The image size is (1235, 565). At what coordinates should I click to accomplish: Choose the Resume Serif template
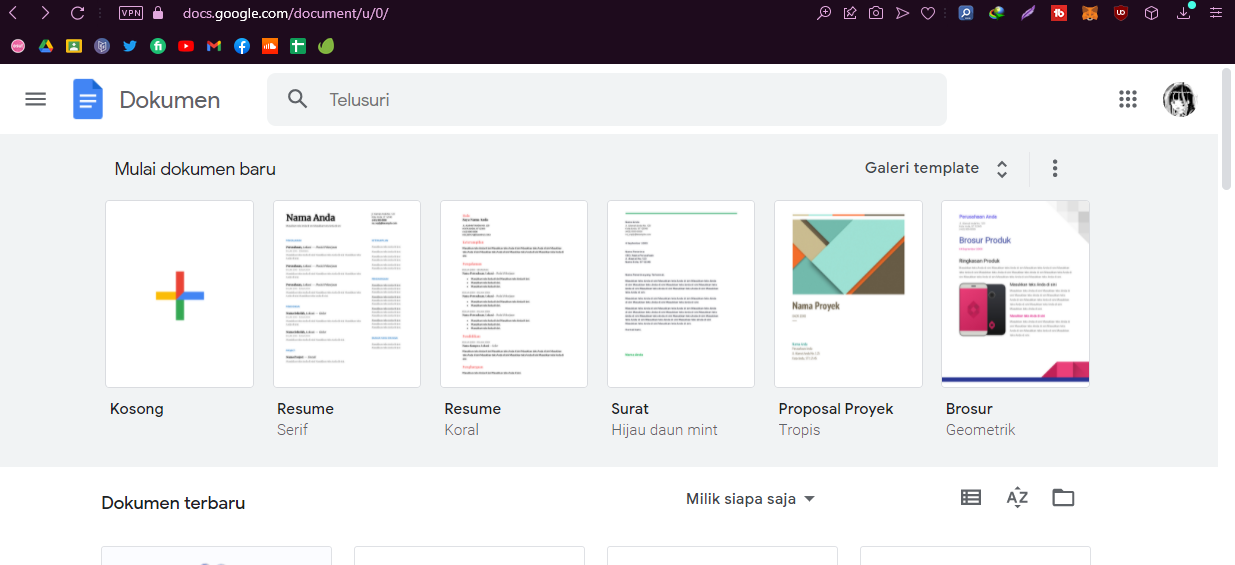(347, 294)
